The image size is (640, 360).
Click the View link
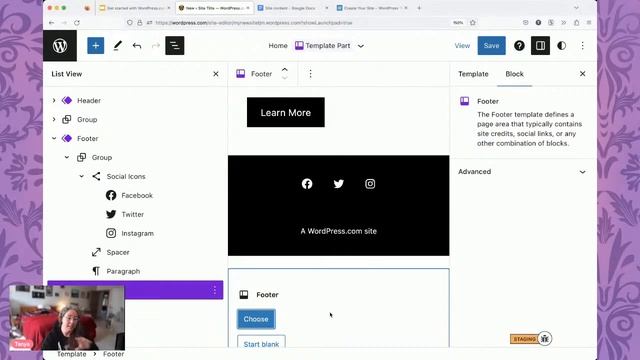coord(462,46)
